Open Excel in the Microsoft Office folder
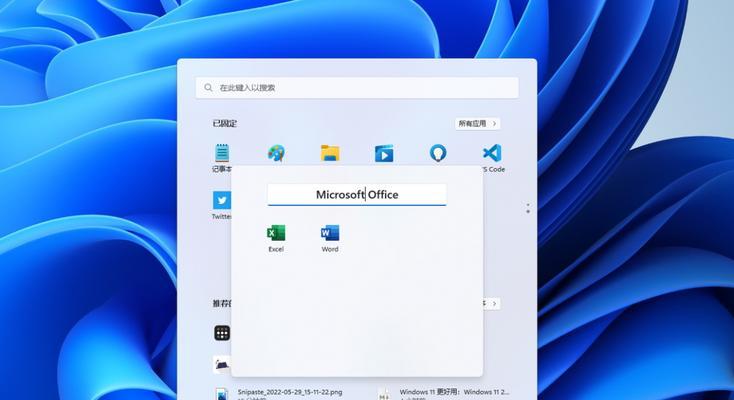Viewport: 734px width, 400px height. point(276,238)
